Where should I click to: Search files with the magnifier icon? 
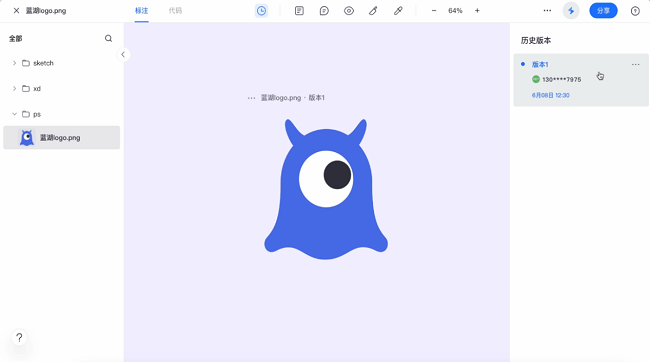(x=108, y=39)
